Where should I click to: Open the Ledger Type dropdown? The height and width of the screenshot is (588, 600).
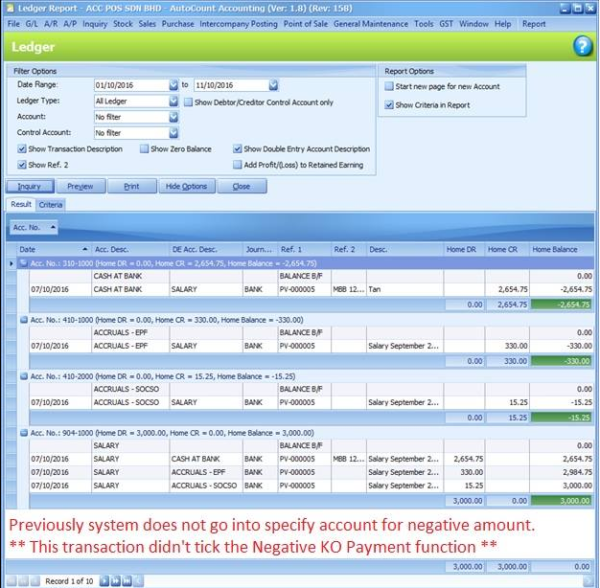pyautogui.click(x=173, y=101)
